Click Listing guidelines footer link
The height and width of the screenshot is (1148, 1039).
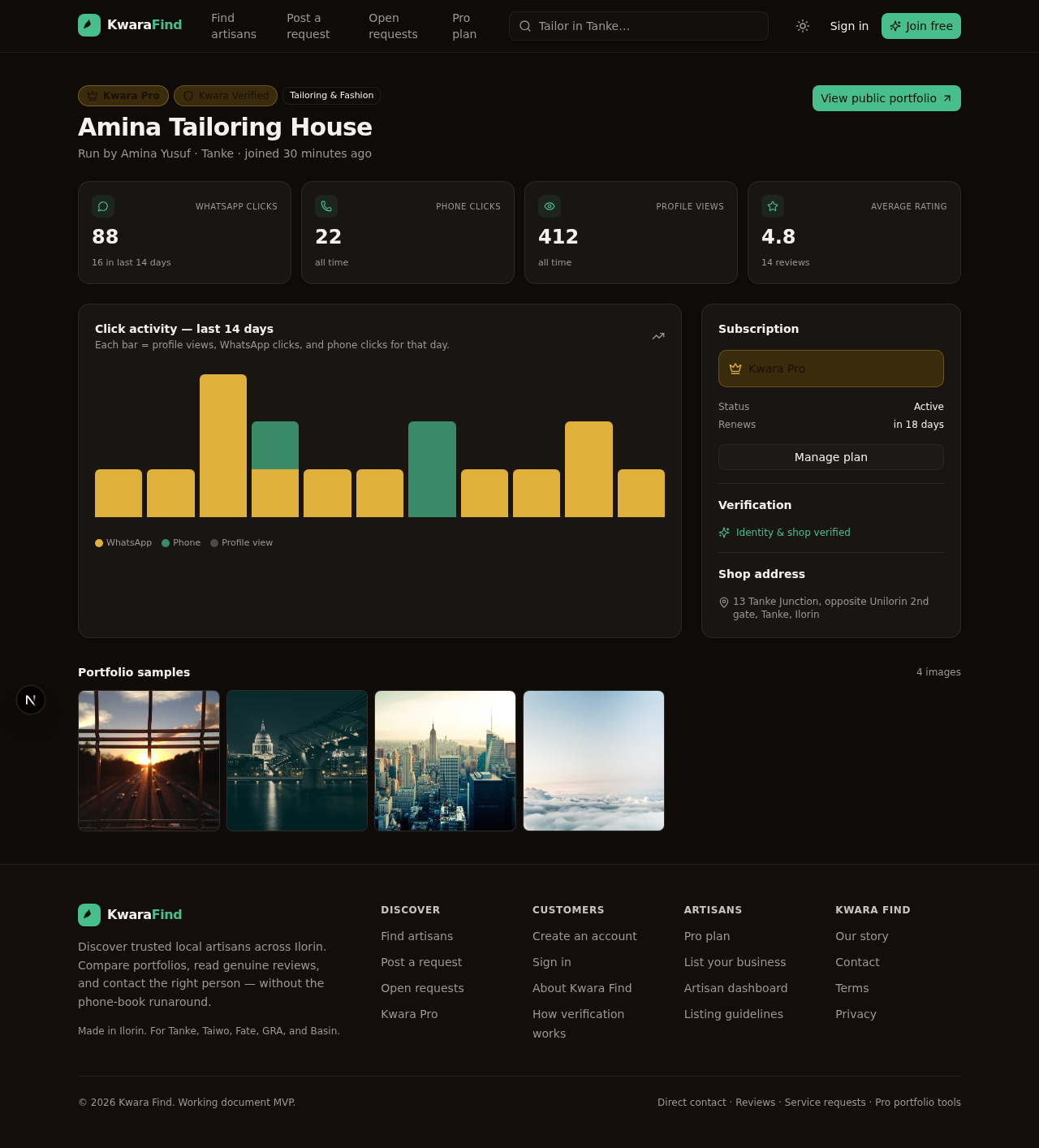point(734,1014)
